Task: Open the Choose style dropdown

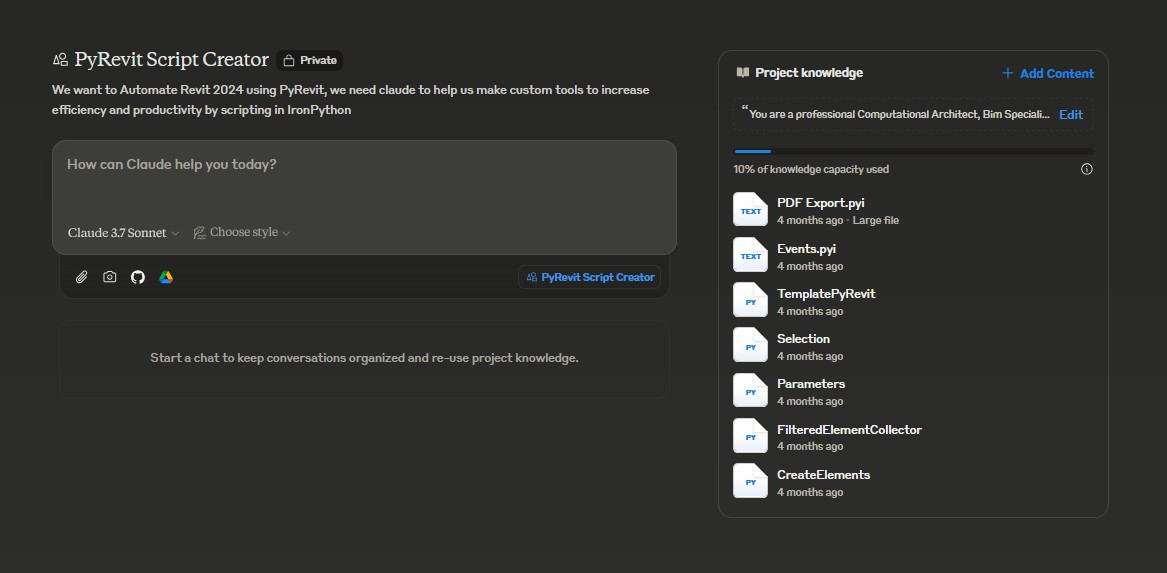Action: click(x=242, y=232)
